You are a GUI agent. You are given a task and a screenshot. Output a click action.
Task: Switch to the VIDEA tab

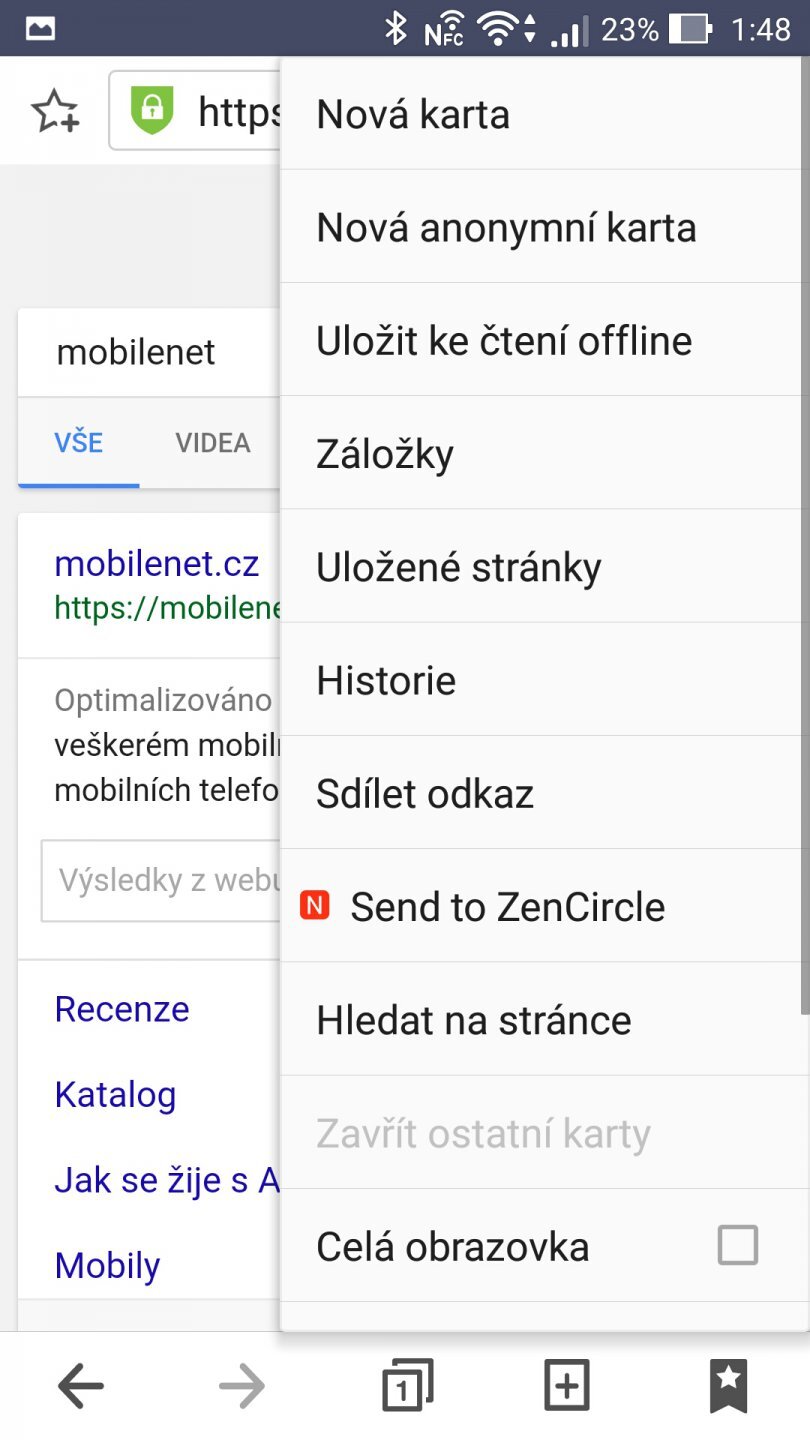pyautogui.click(x=213, y=443)
